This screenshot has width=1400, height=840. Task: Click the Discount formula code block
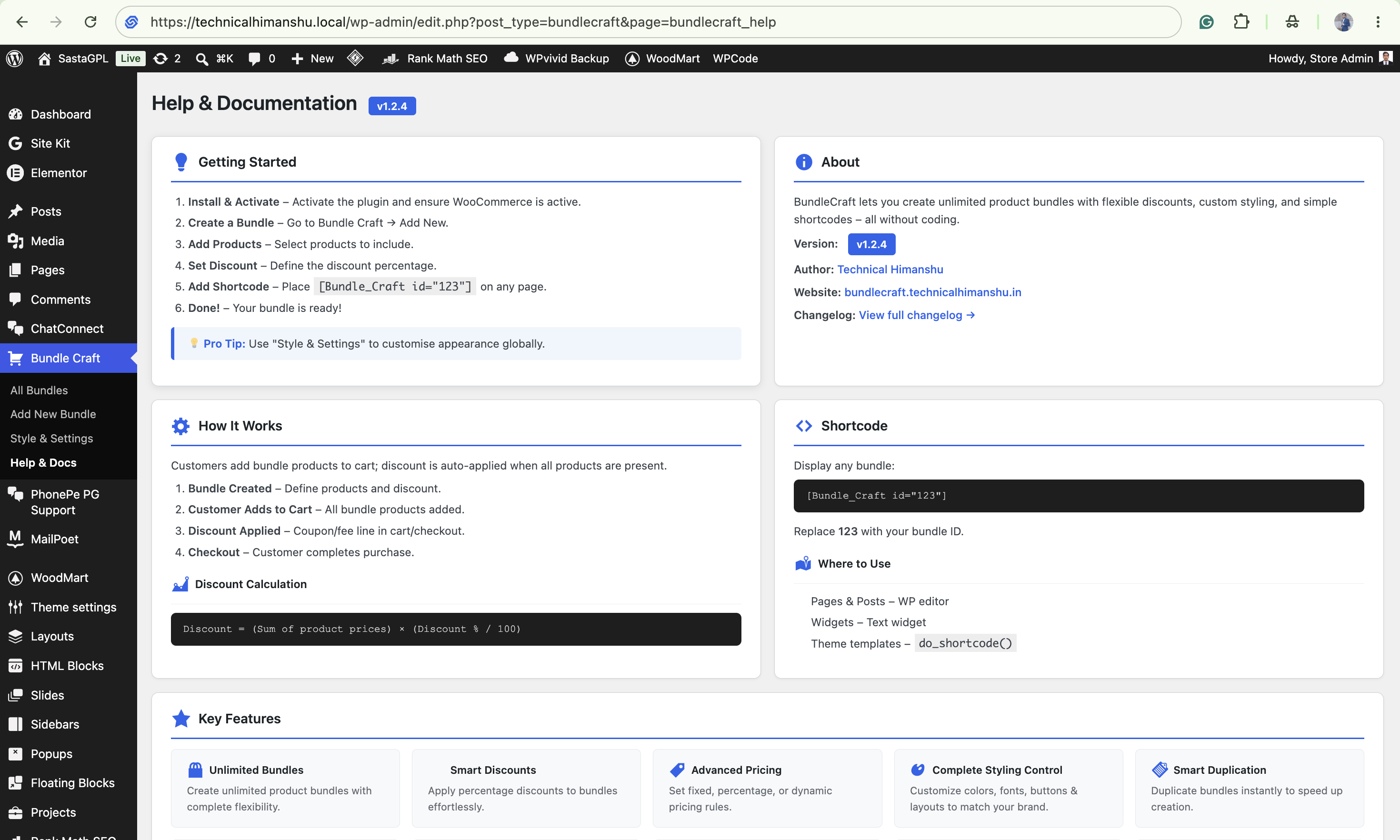[x=456, y=629]
